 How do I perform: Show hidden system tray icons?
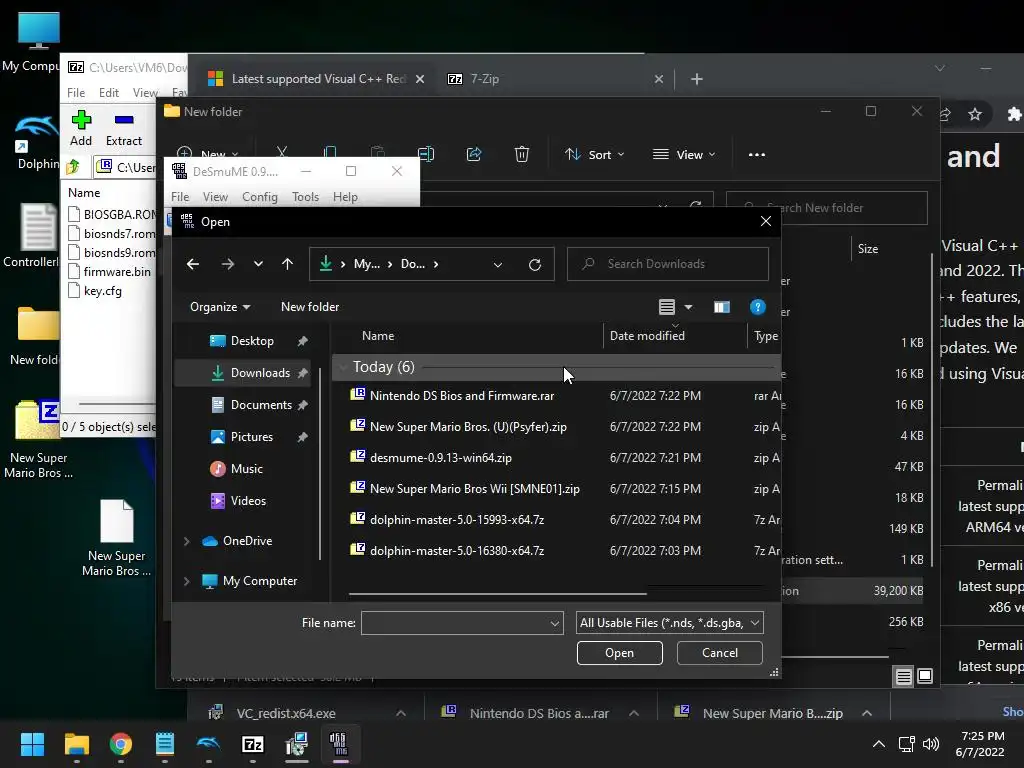(879, 744)
